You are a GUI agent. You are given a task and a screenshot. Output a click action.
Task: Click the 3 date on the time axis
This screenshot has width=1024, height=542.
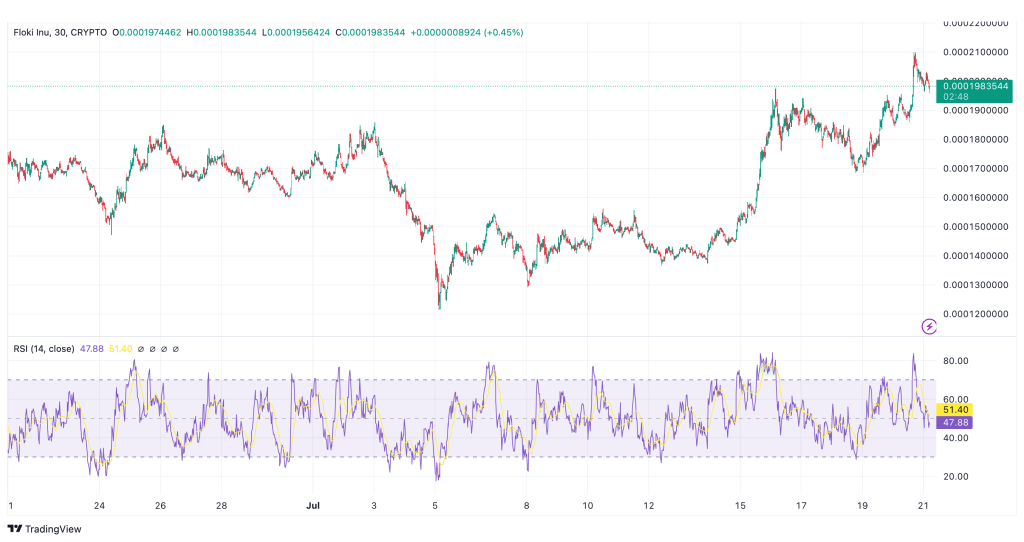pos(374,505)
